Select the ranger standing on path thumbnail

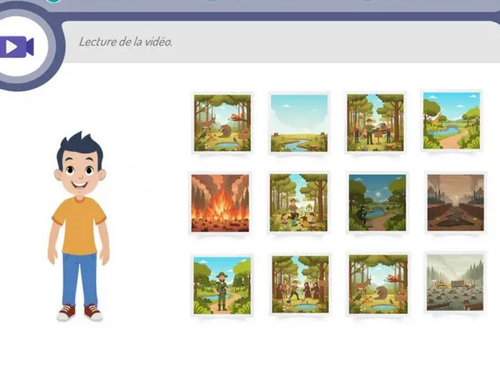[222, 285]
